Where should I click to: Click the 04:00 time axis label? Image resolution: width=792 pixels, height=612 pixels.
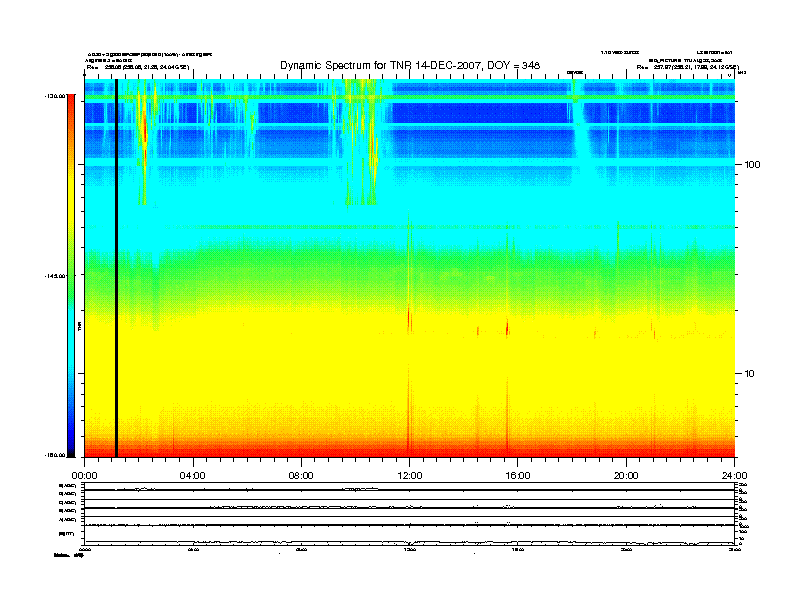point(193,476)
